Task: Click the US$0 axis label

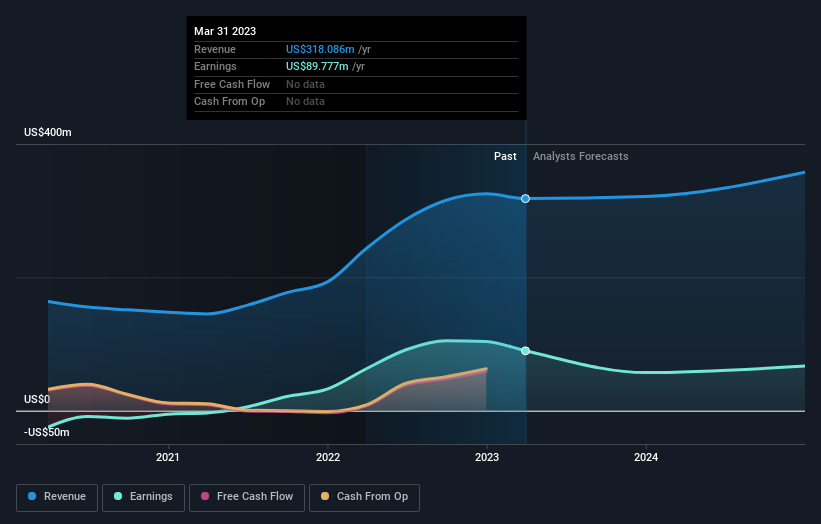Action: 37,399
